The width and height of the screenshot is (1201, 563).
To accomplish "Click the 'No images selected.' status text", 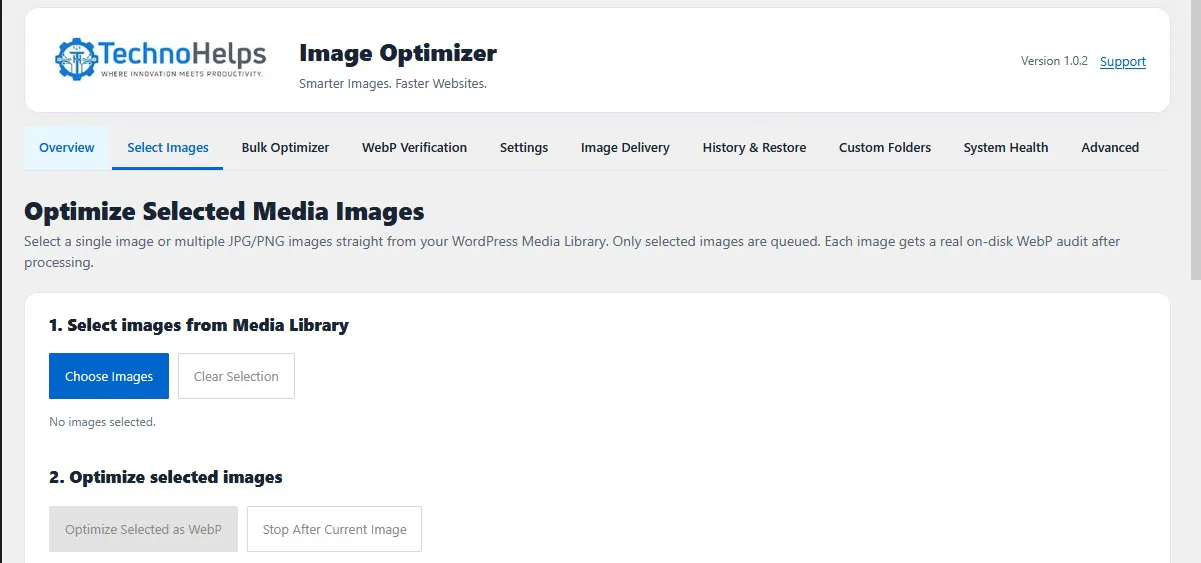I will click(102, 422).
